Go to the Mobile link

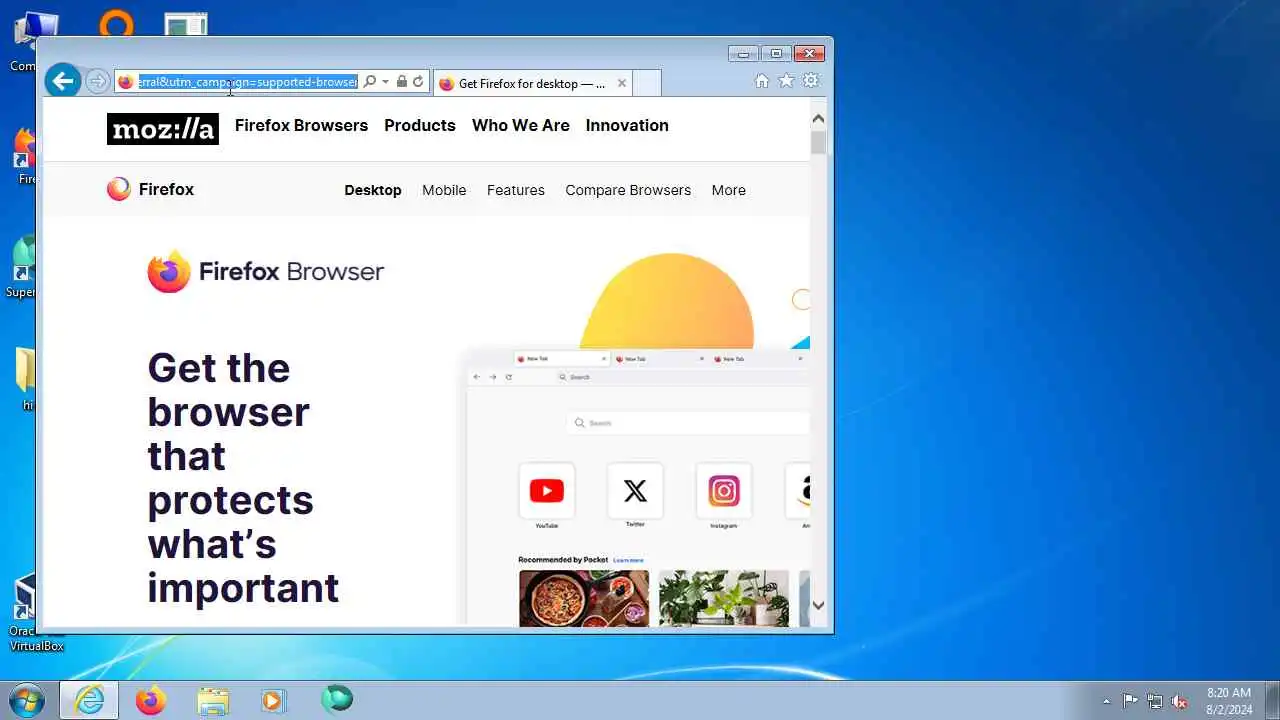pos(444,190)
